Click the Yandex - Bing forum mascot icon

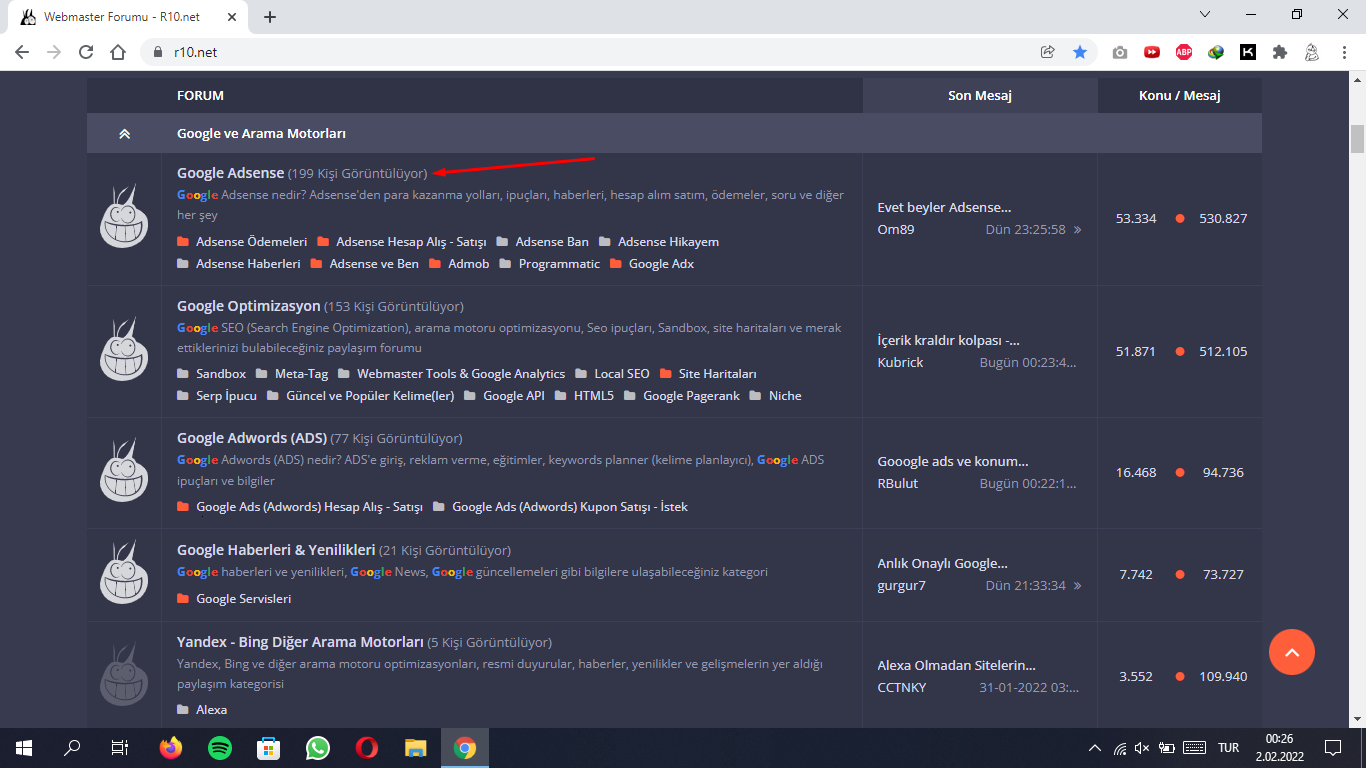click(x=124, y=675)
